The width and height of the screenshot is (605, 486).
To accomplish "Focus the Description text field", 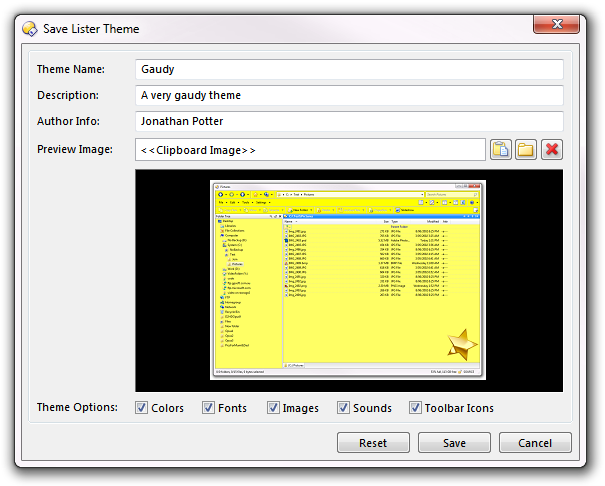I will coord(349,96).
